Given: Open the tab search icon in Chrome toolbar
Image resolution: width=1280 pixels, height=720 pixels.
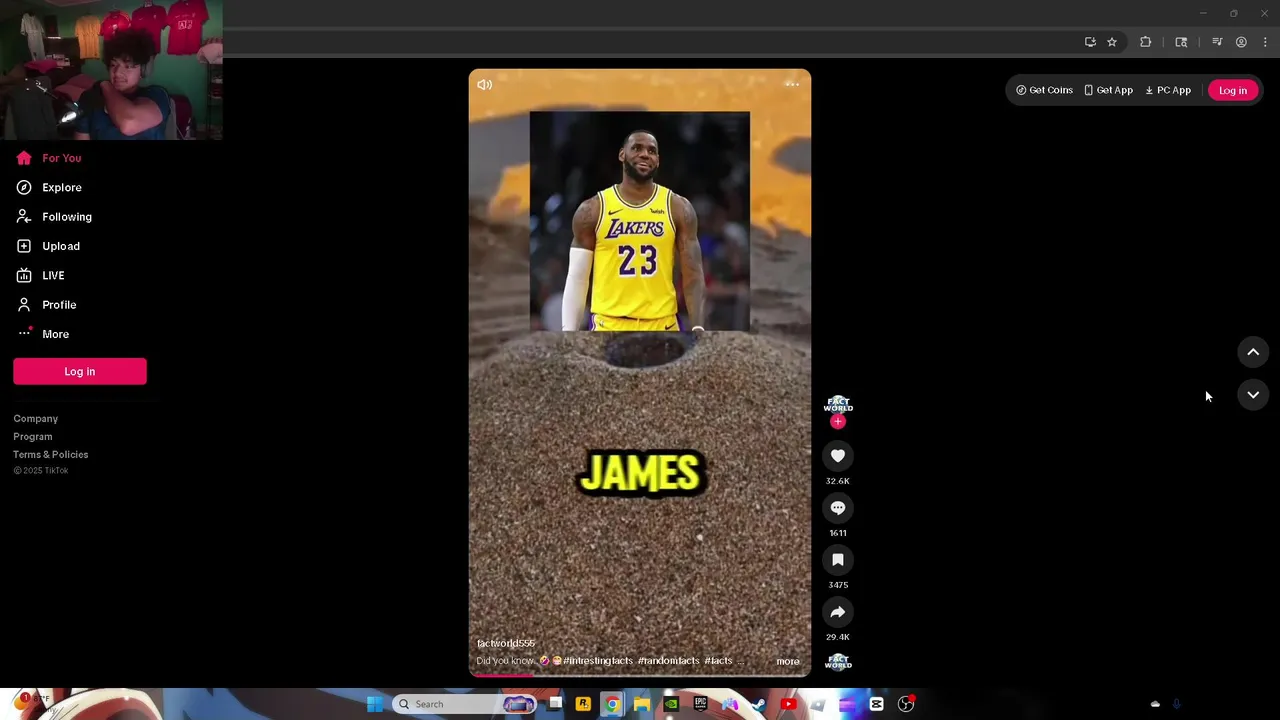Looking at the screenshot, I should [1181, 42].
